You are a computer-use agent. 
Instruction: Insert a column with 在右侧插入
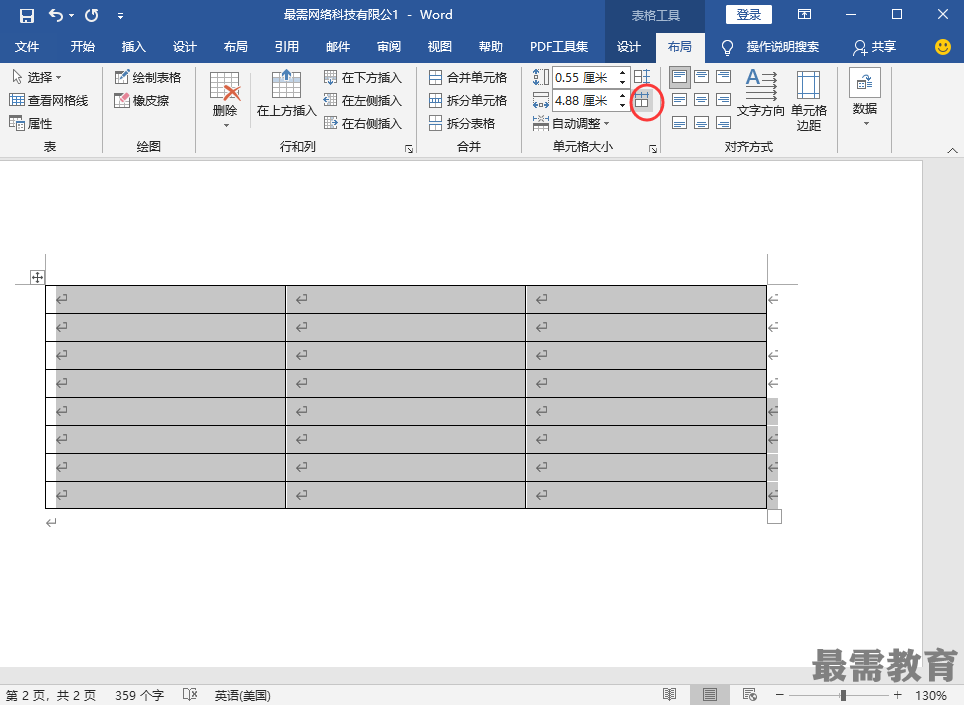362,124
